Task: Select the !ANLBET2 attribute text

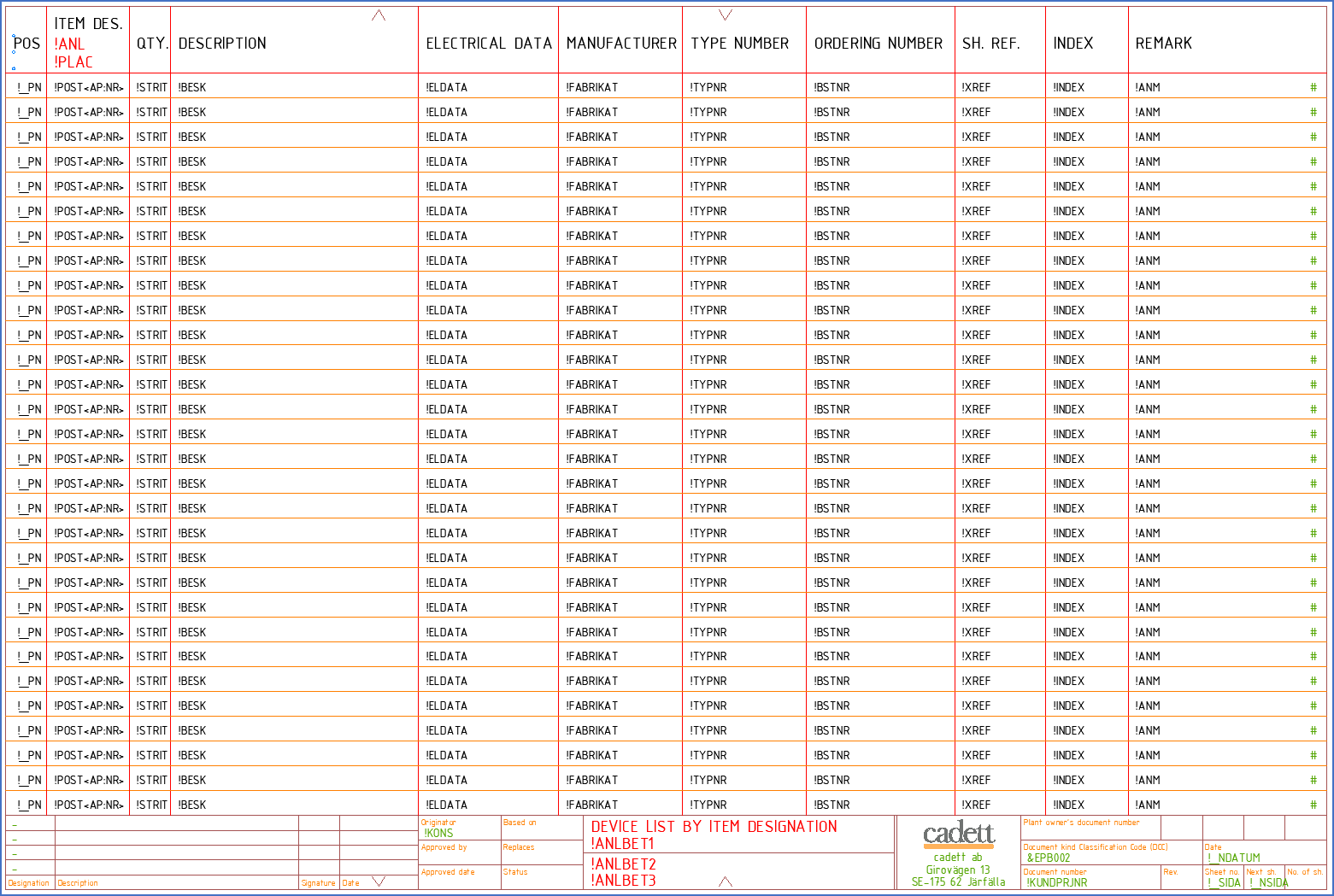Action: click(x=624, y=864)
